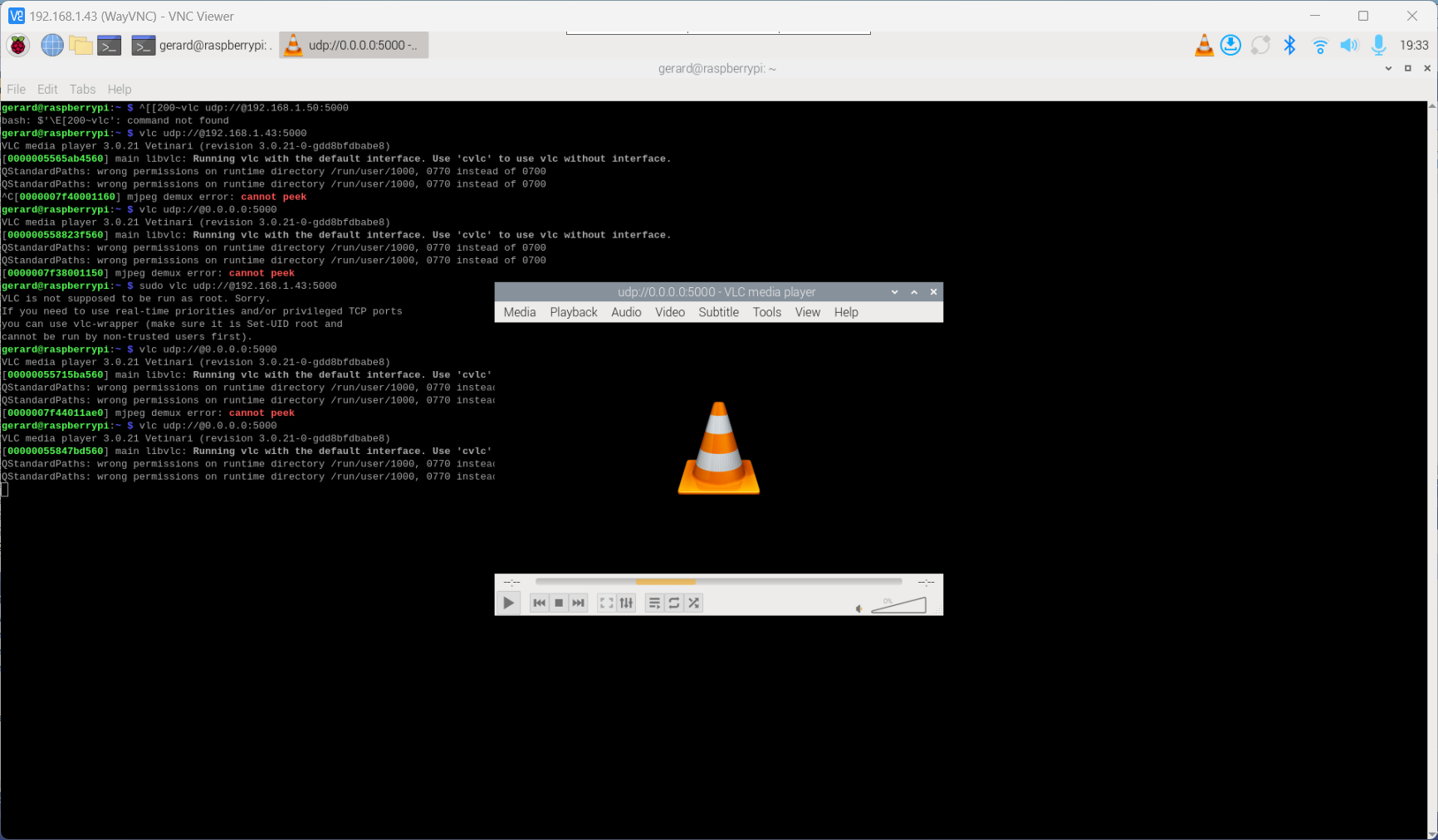Open VLC extended settings (equalizer icon)
Screen dimensions: 1438x840
(x=627, y=603)
